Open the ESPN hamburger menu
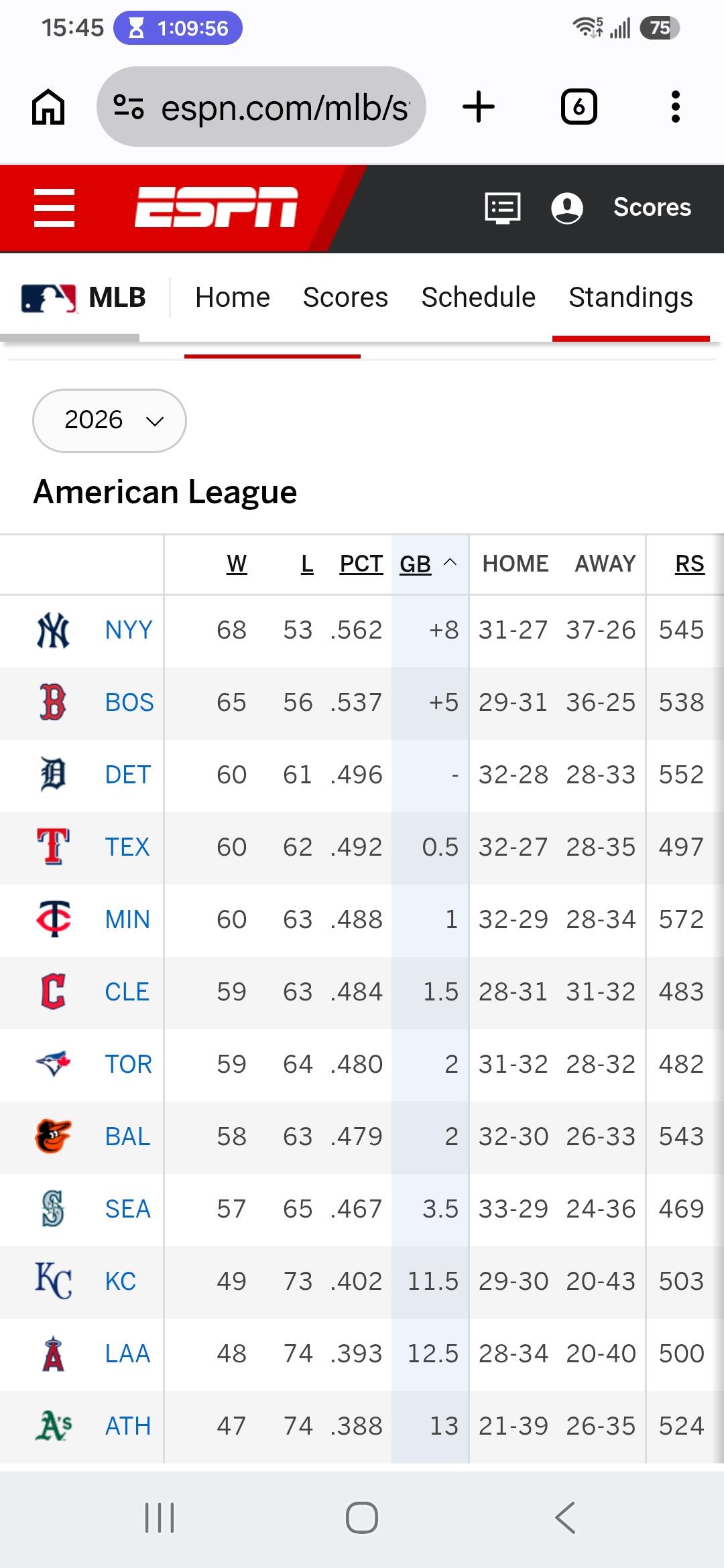724x1568 pixels. [54, 208]
